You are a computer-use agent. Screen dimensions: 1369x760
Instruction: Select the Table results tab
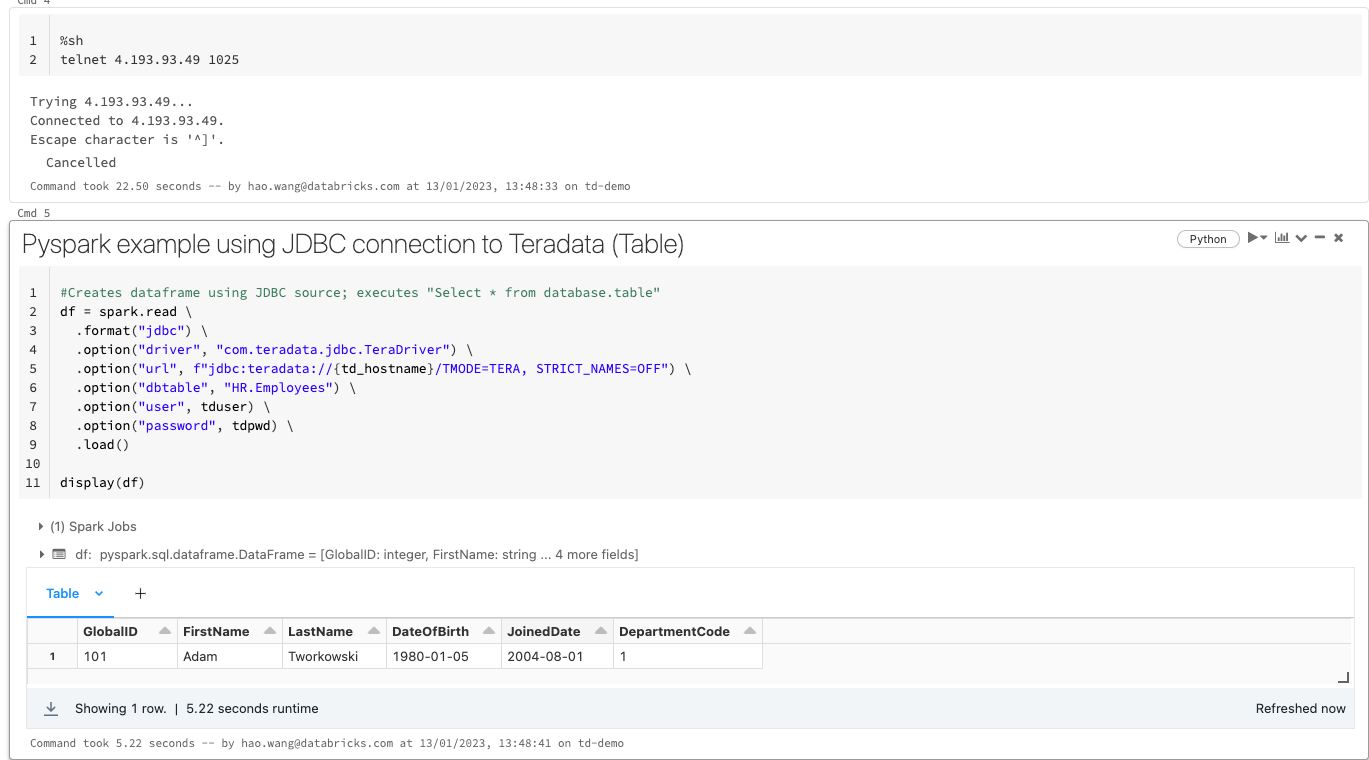click(x=63, y=594)
